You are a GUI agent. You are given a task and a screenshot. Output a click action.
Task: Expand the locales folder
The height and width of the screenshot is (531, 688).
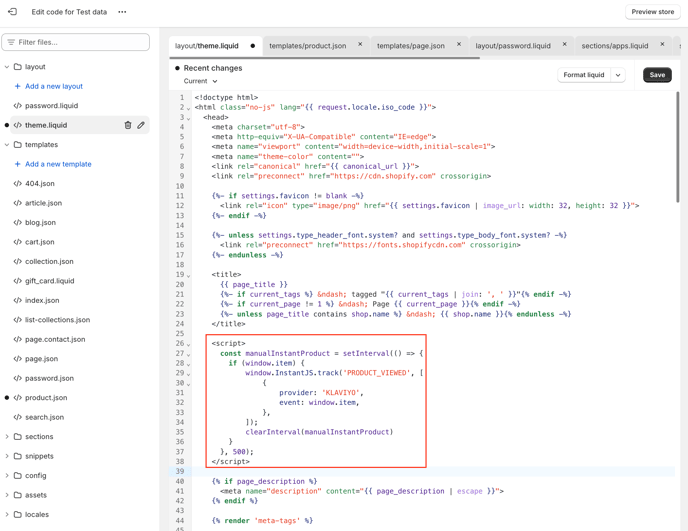7,514
